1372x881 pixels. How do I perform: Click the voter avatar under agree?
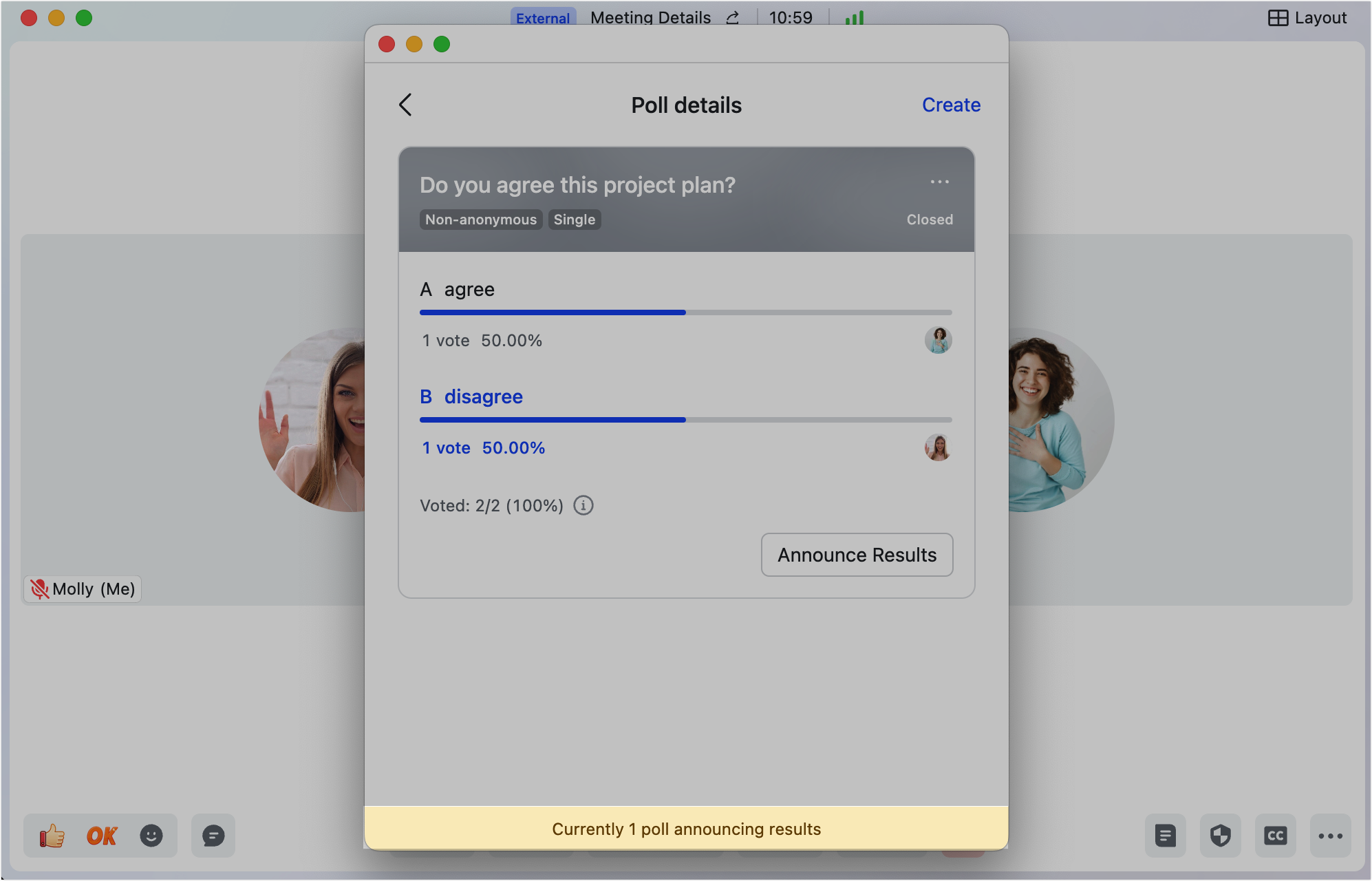tap(938, 341)
